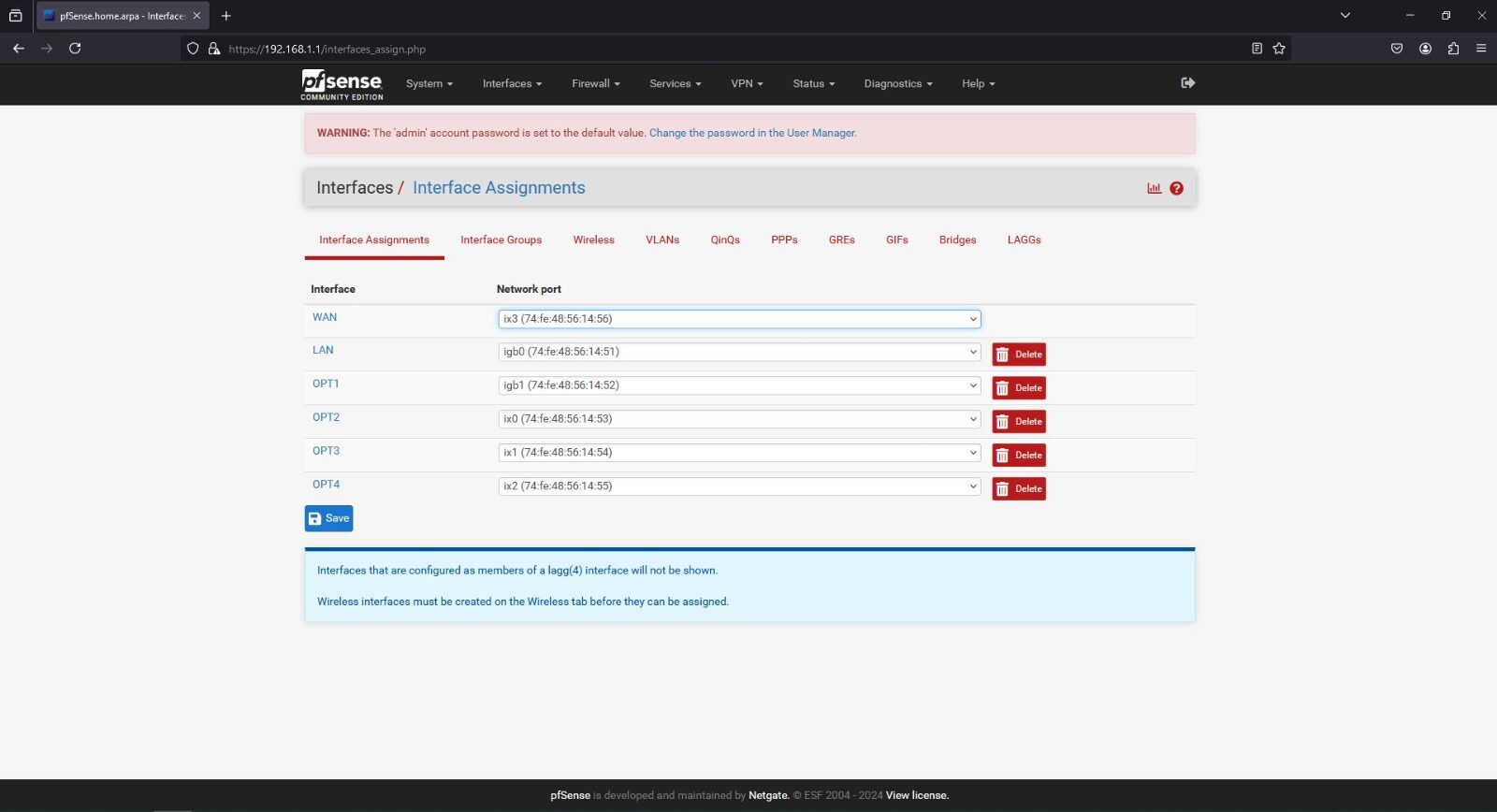Open the red help question mark icon
This screenshot has height=812, width=1497.
point(1177,188)
